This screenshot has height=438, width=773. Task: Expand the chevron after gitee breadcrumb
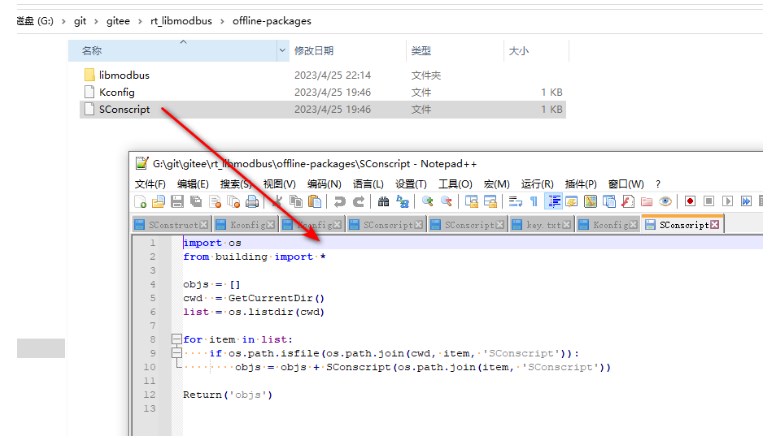140,21
